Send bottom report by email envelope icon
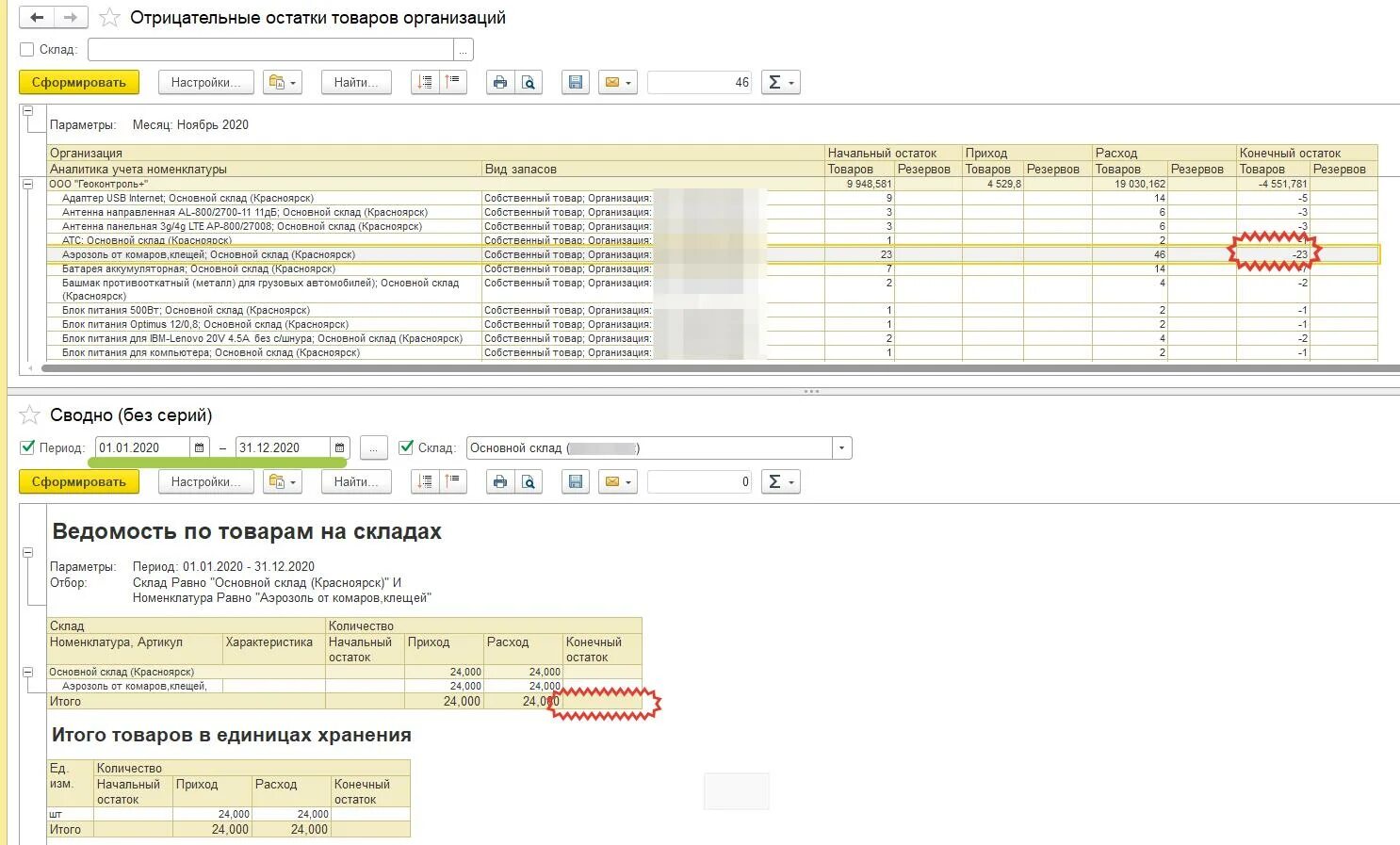This screenshot has width=1400, height=845. click(618, 481)
